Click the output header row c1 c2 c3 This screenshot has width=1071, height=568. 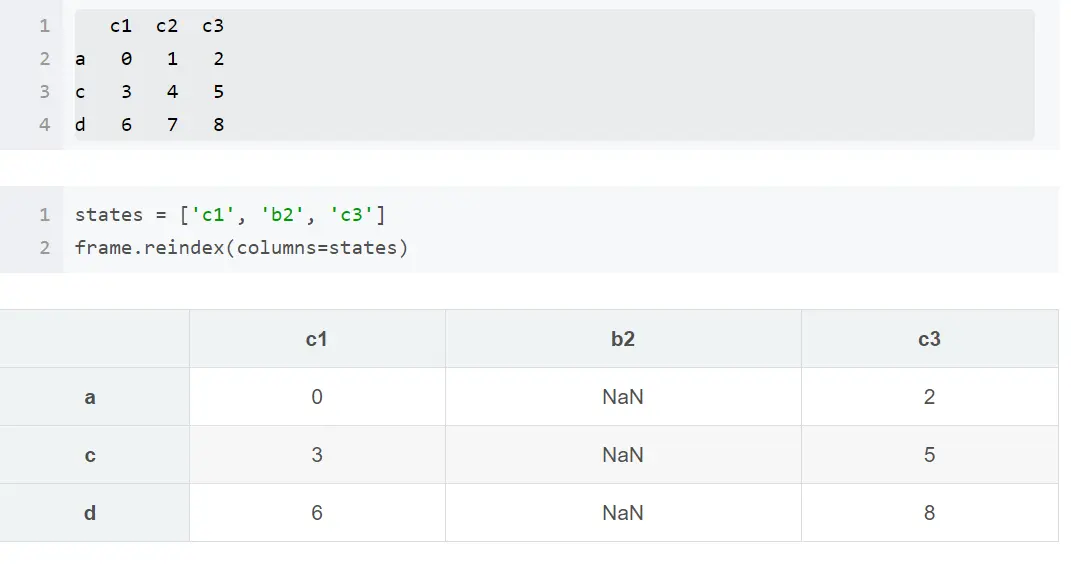coord(167,26)
